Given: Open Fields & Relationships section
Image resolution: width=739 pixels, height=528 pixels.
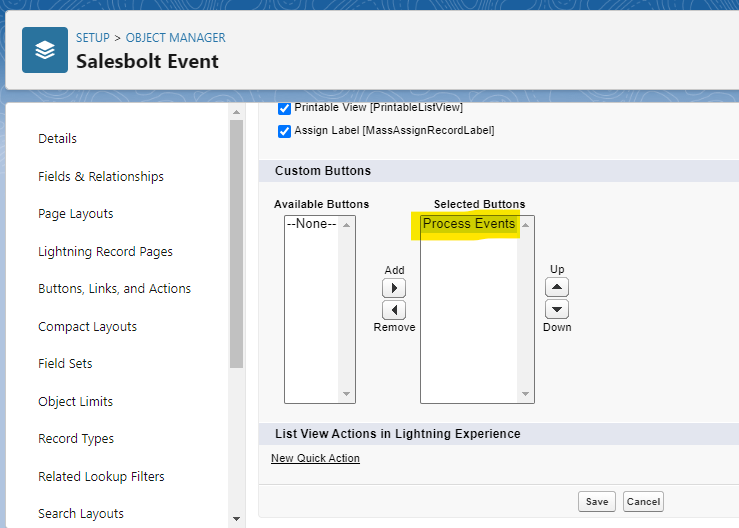Looking at the screenshot, I should pyautogui.click(x=101, y=176).
